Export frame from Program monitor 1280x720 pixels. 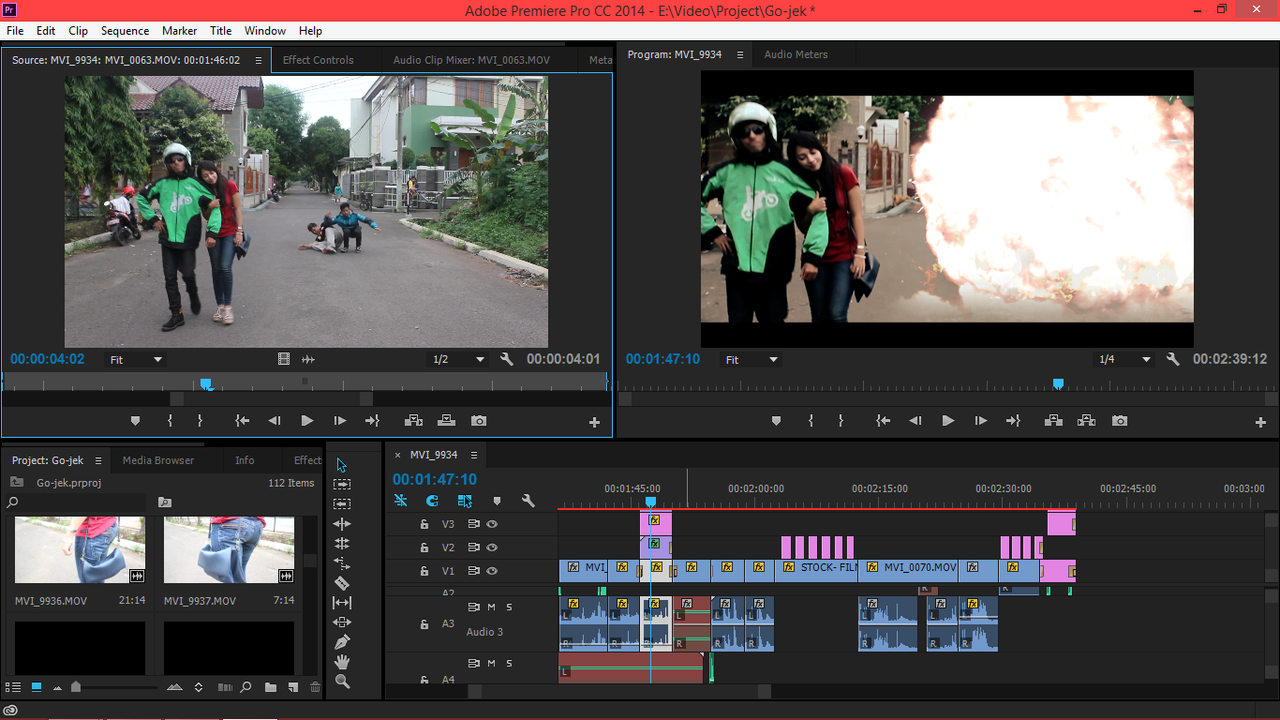1119,421
